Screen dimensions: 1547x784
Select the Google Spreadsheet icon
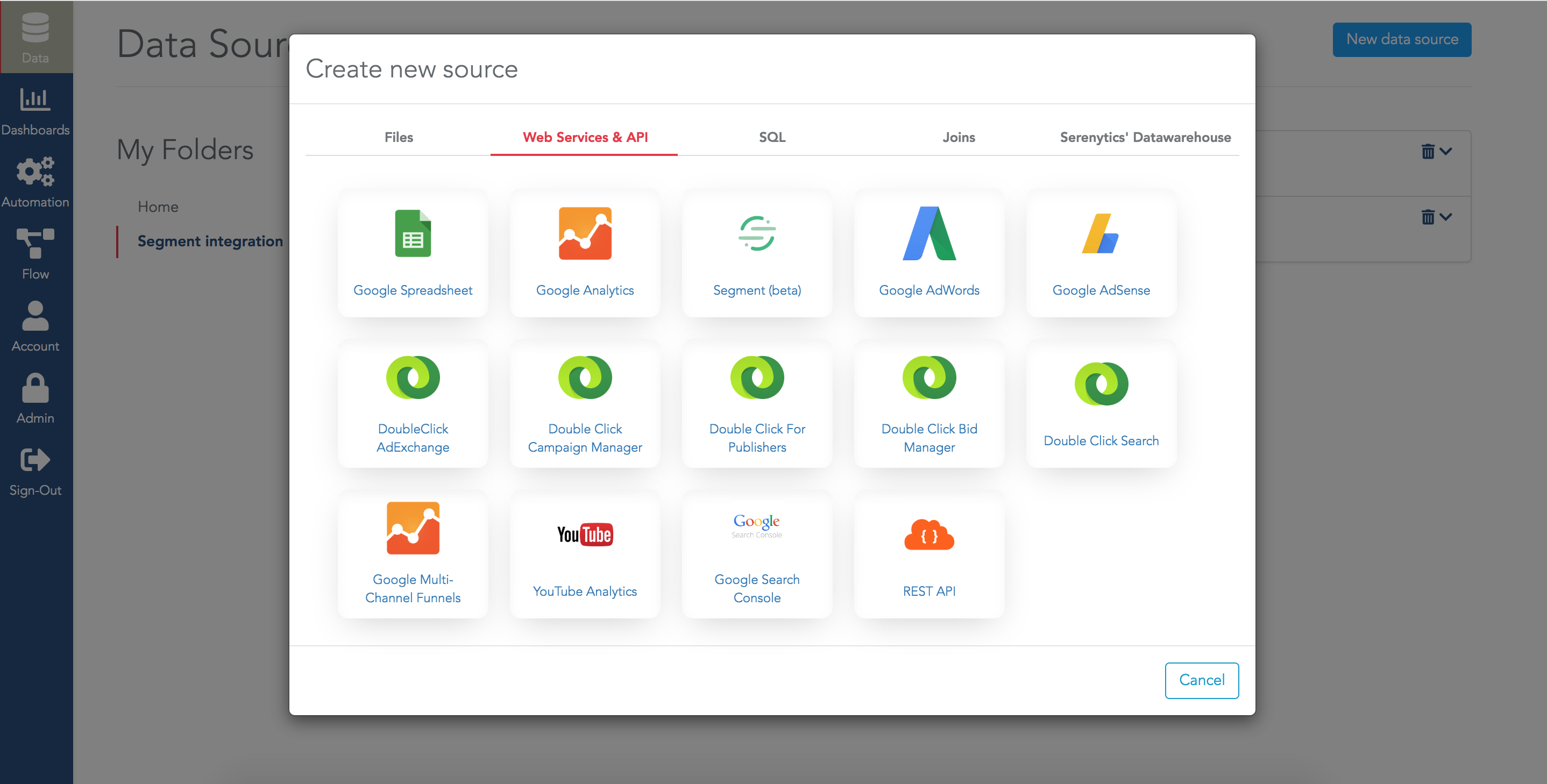pyautogui.click(x=413, y=233)
